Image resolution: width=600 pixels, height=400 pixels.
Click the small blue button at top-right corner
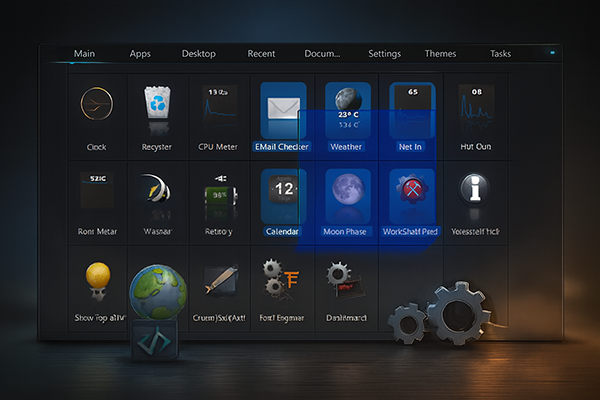(551, 50)
